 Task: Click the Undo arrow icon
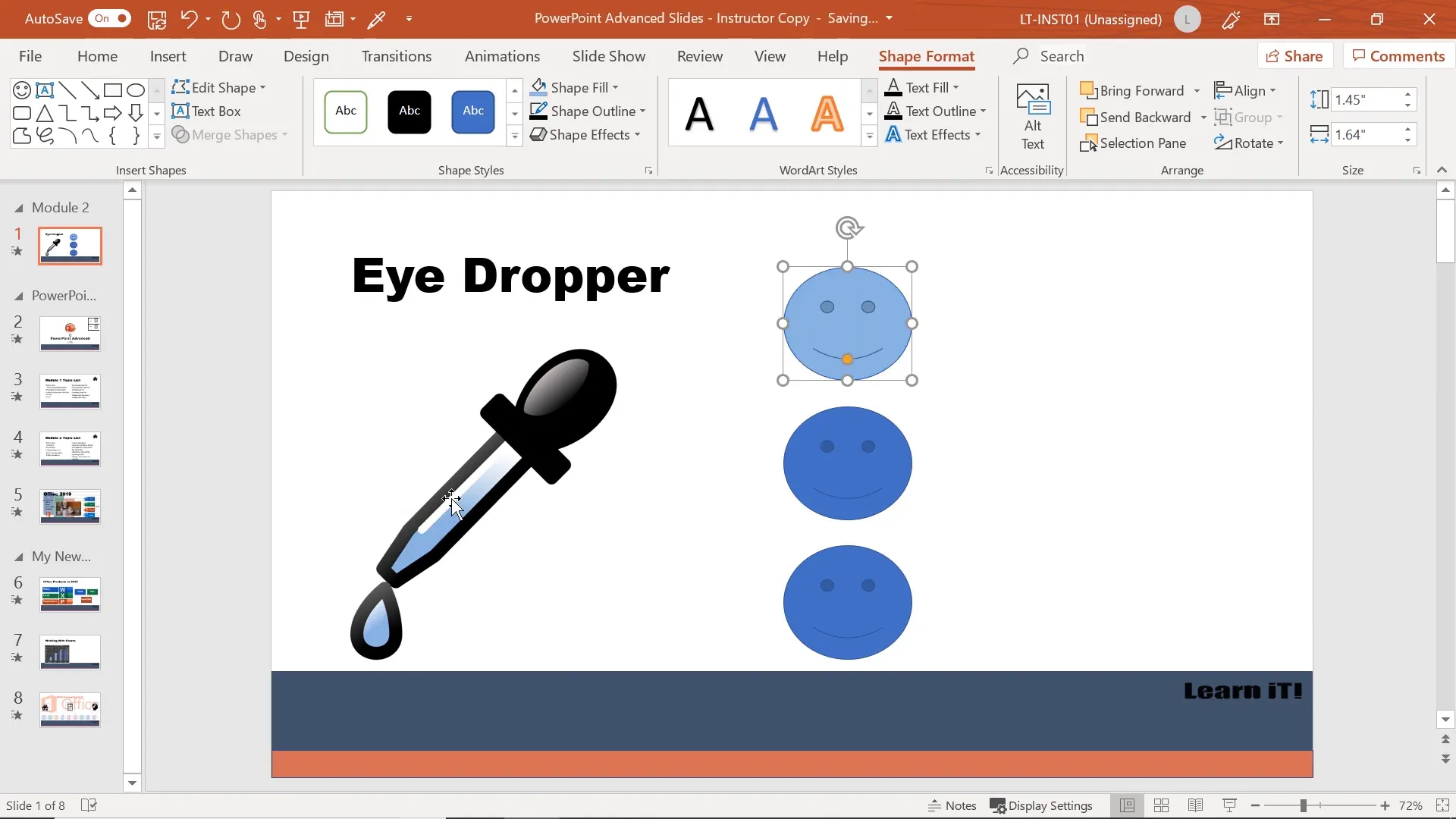click(189, 20)
